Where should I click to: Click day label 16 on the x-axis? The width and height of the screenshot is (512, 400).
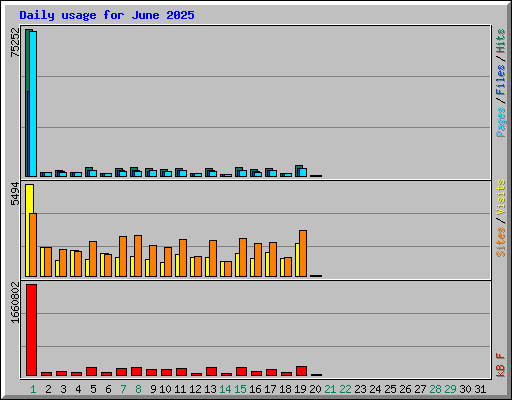click(x=255, y=389)
